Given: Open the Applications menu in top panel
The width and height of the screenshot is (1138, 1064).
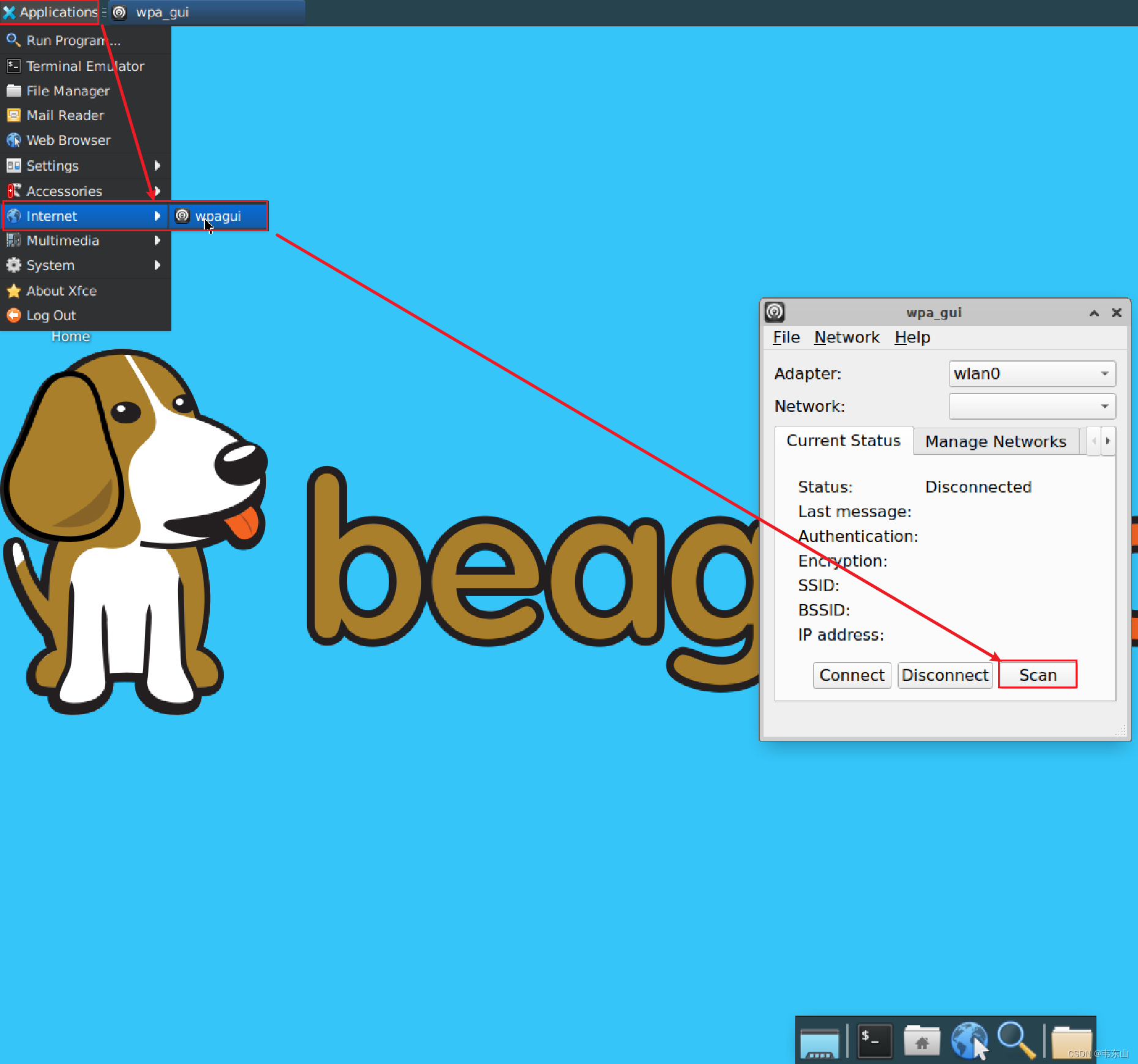Looking at the screenshot, I should point(50,12).
